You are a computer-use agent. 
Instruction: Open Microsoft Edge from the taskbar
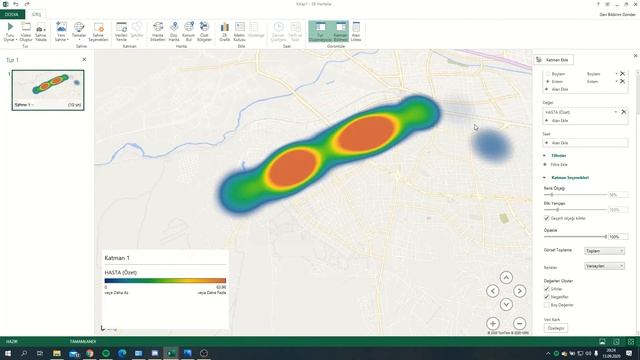tap(122, 353)
